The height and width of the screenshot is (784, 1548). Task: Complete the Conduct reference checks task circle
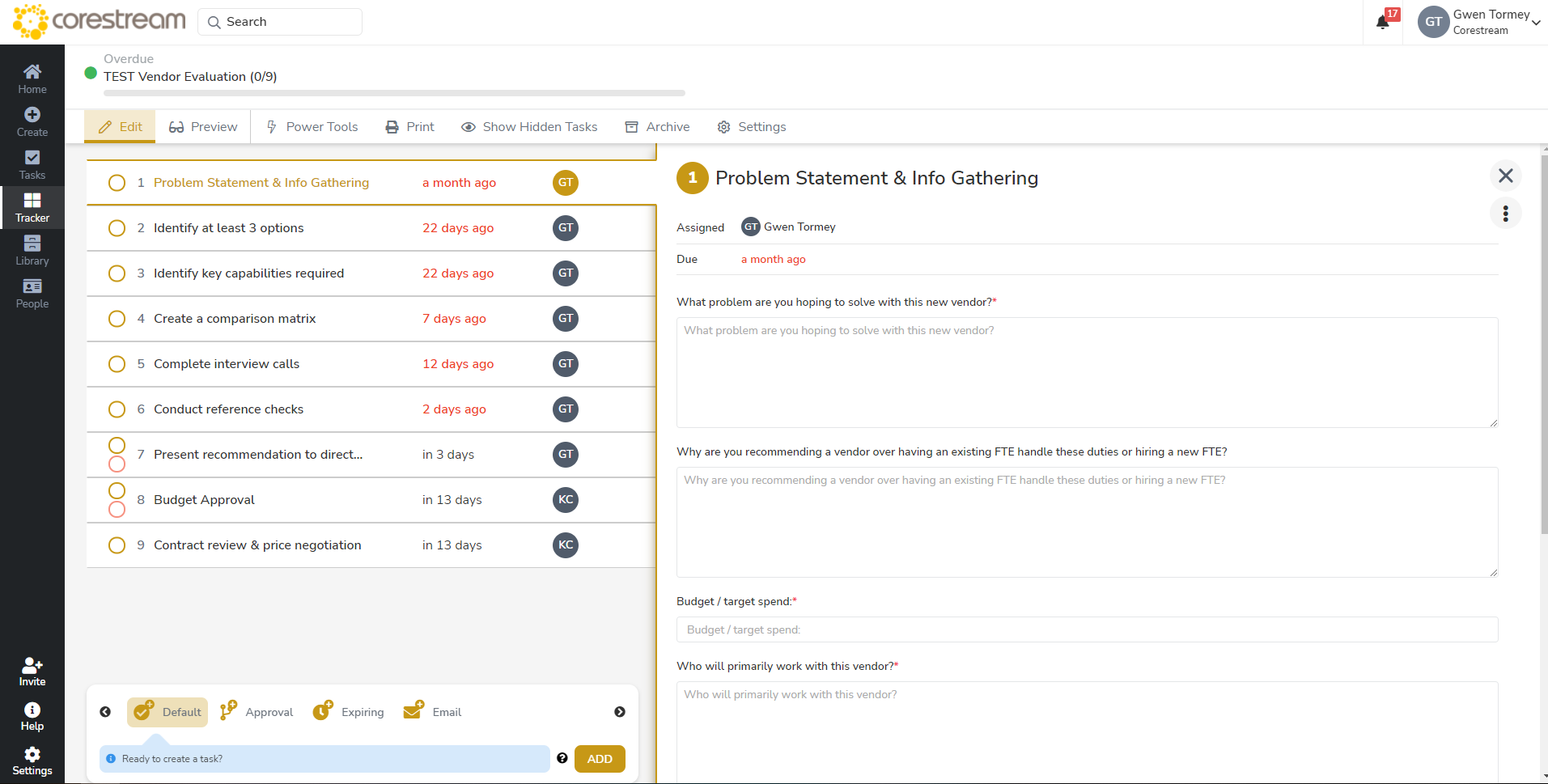(x=117, y=409)
